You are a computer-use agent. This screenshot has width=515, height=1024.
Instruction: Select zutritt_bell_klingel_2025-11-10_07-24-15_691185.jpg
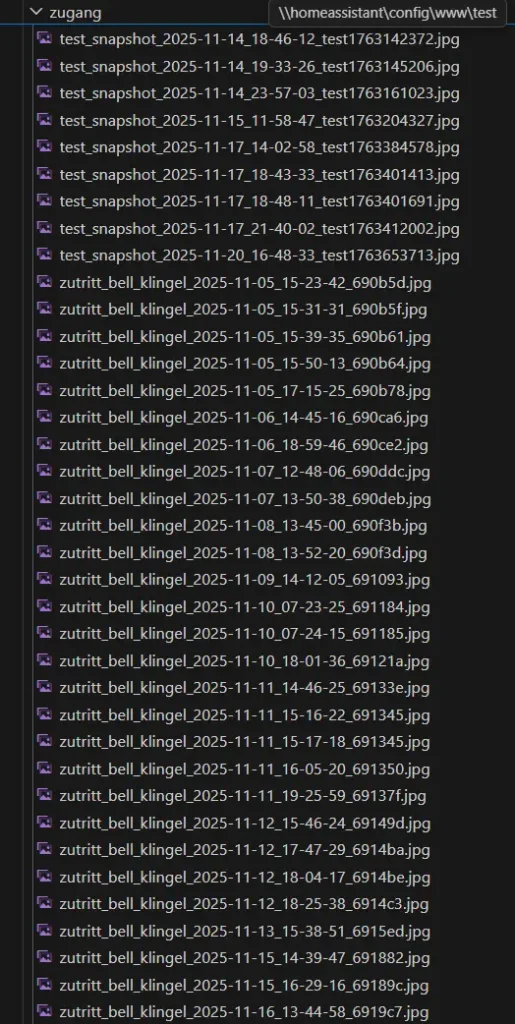245,633
